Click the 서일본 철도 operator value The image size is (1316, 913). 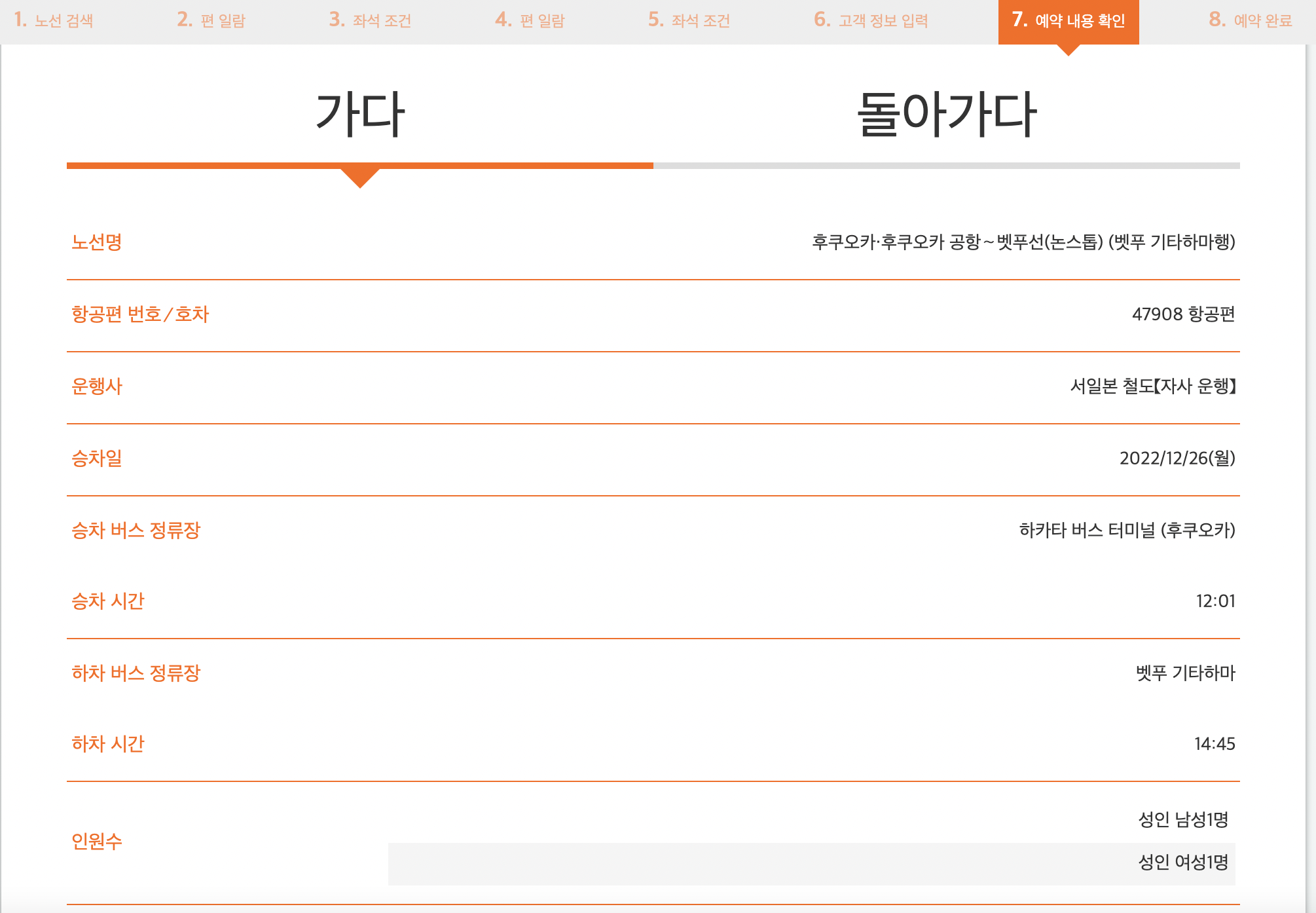coord(1152,386)
